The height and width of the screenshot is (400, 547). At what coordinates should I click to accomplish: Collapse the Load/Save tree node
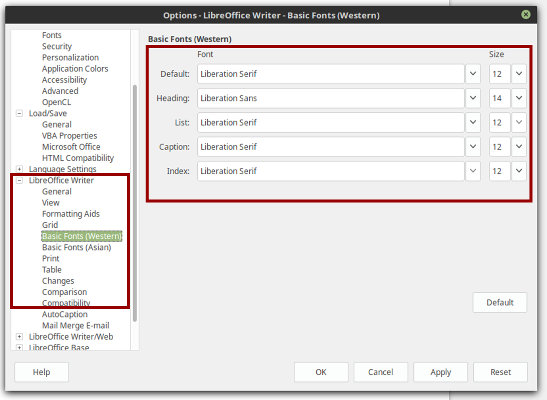[20, 113]
